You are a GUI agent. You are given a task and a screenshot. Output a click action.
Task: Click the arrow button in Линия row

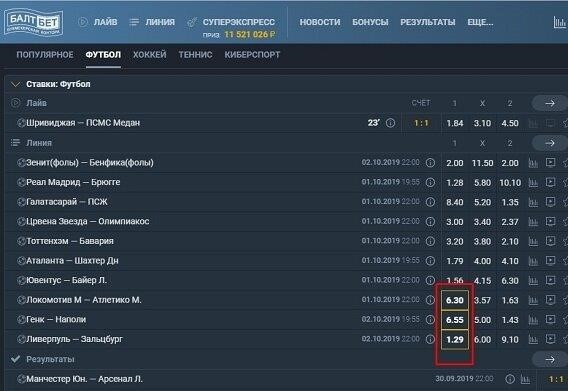point(550,143)
